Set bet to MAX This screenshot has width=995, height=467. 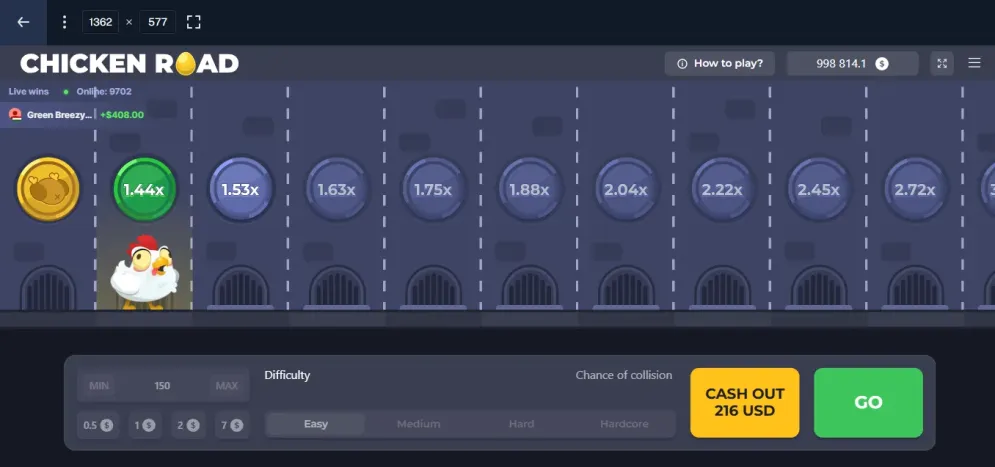coord(227,386)
